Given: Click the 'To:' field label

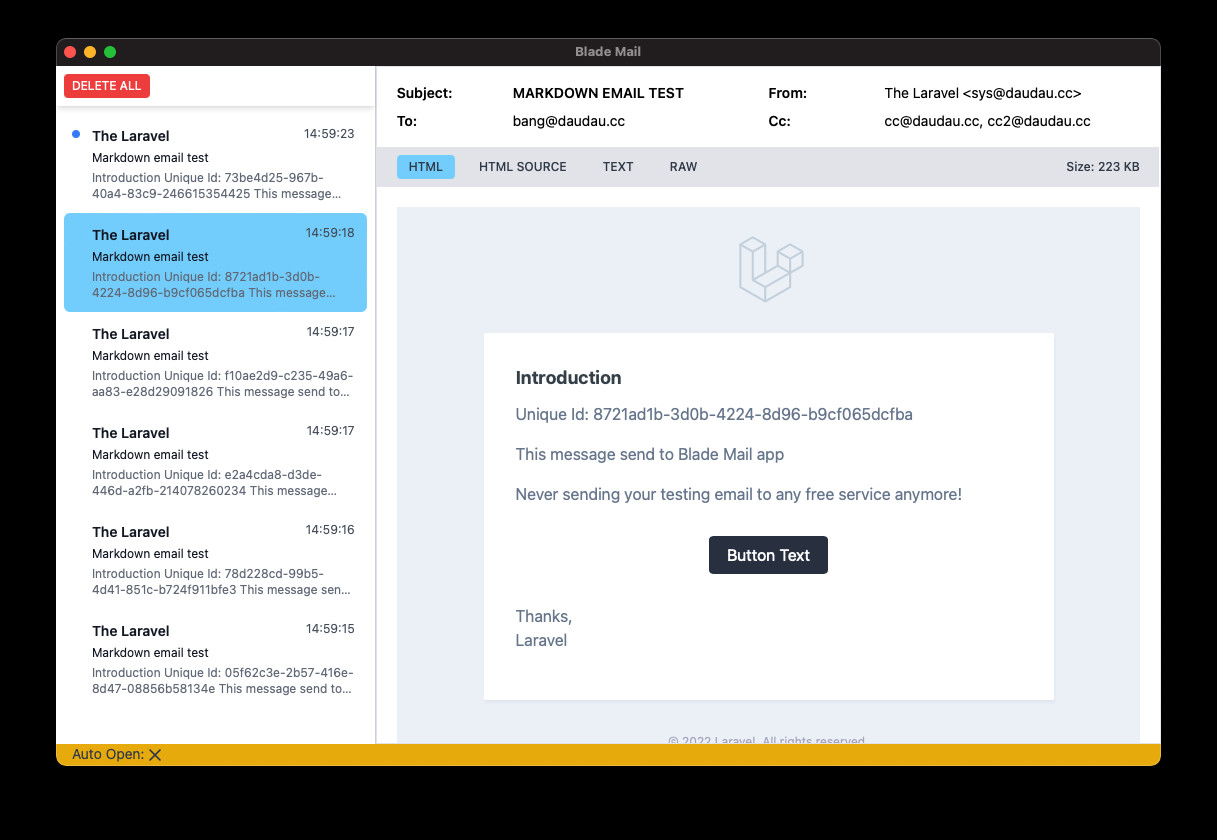Looking at the screenshot, I should tap(407, 121).
